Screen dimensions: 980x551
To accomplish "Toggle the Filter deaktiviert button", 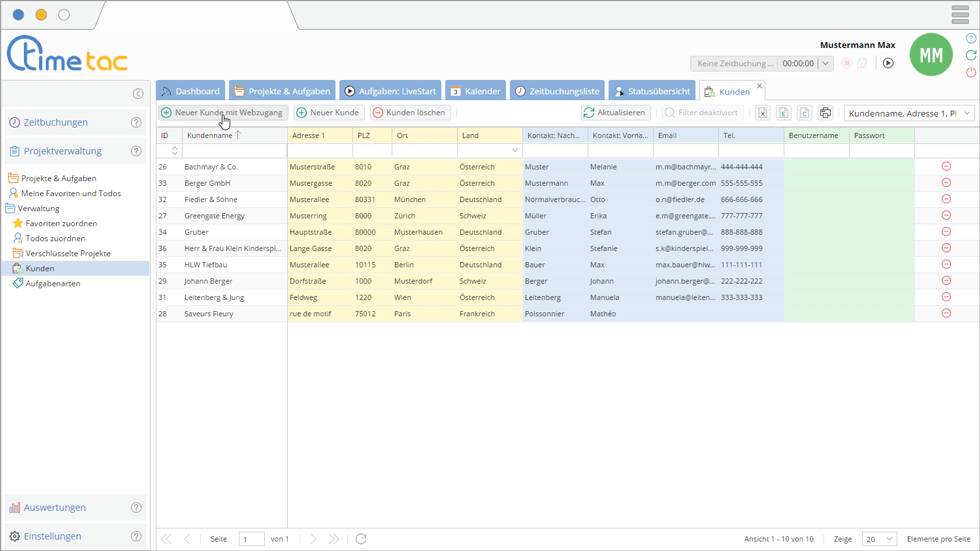I will pos(701,113).
